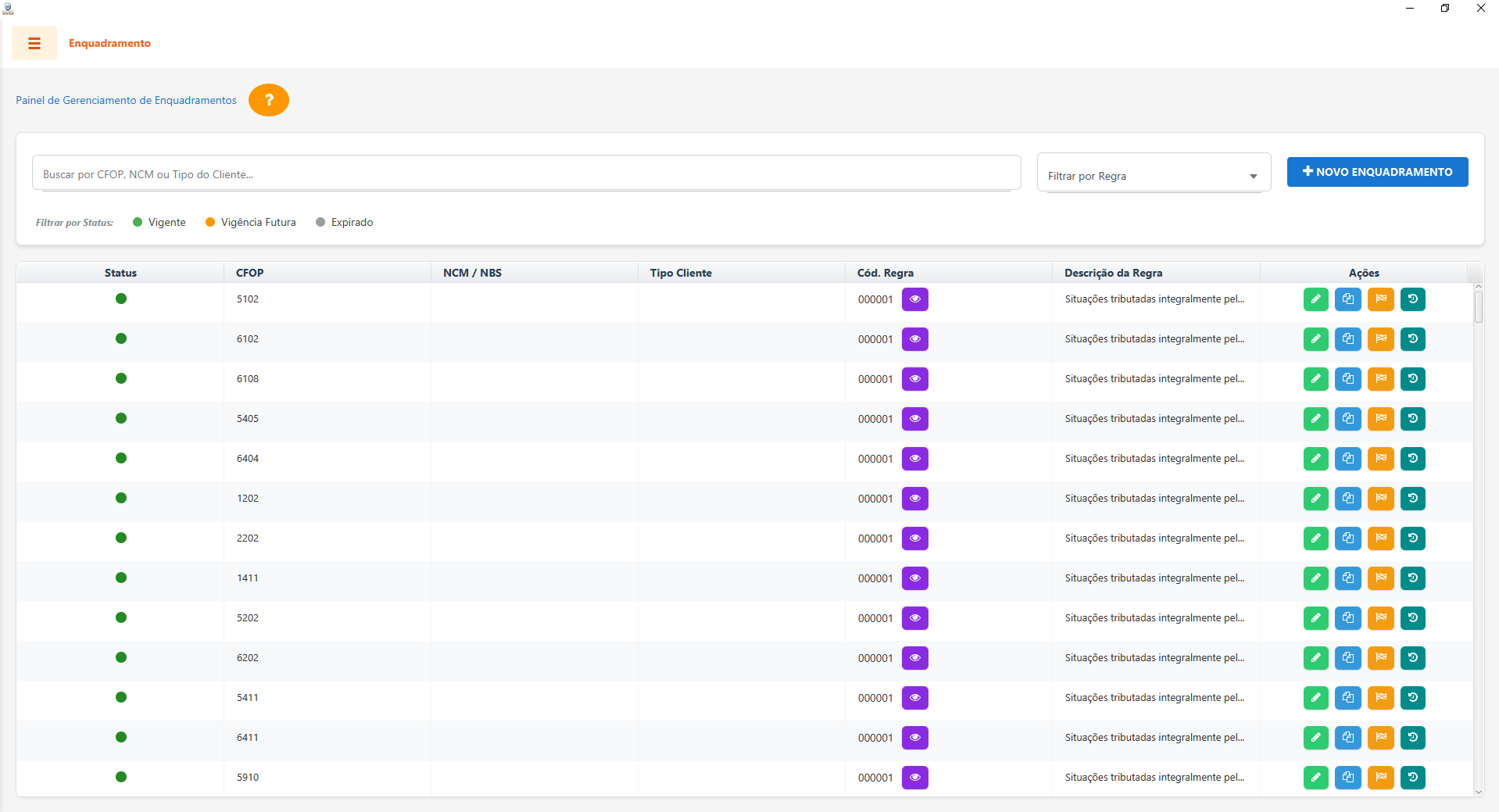The width and height of the screenshot is (1499, 812).
Task: Click the history icon for CFOP 1411
Action: [x=1413, y=578]
